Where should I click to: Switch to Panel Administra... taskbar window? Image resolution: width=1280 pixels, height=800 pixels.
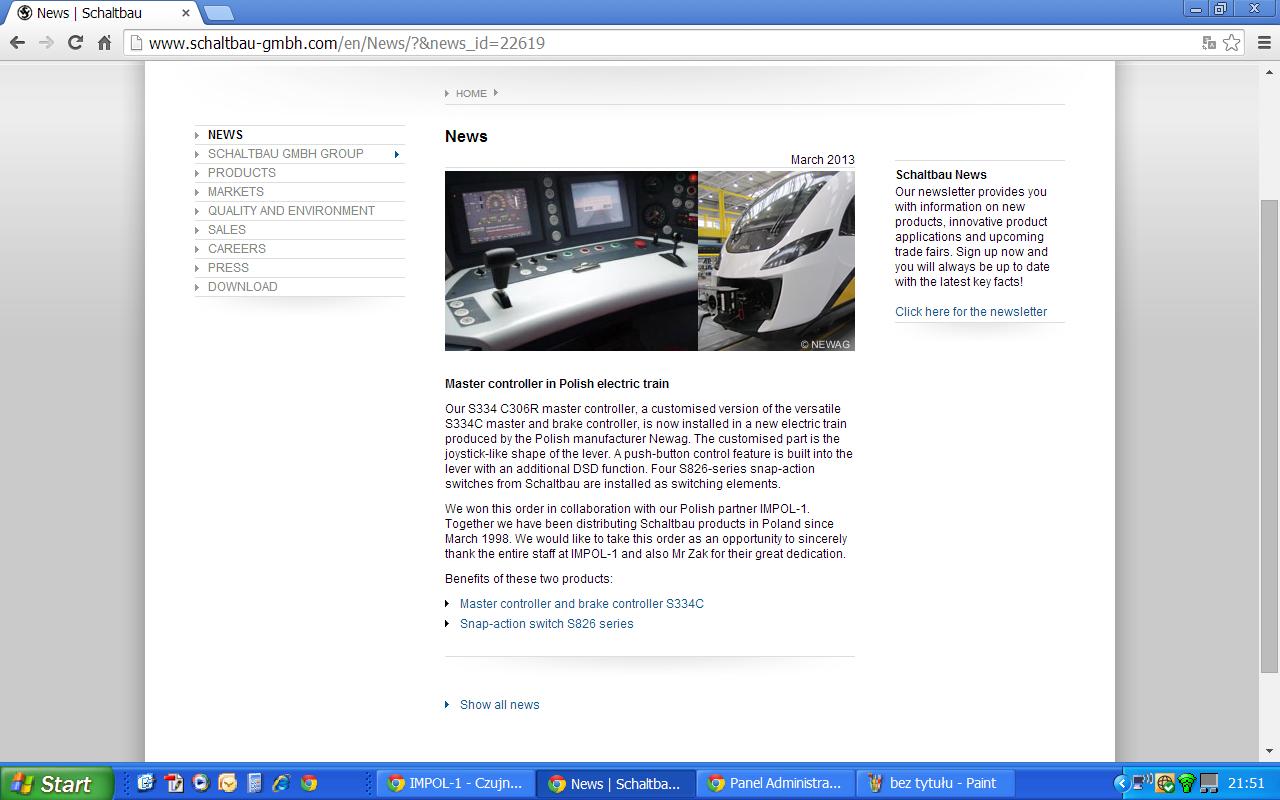[776, 783]
